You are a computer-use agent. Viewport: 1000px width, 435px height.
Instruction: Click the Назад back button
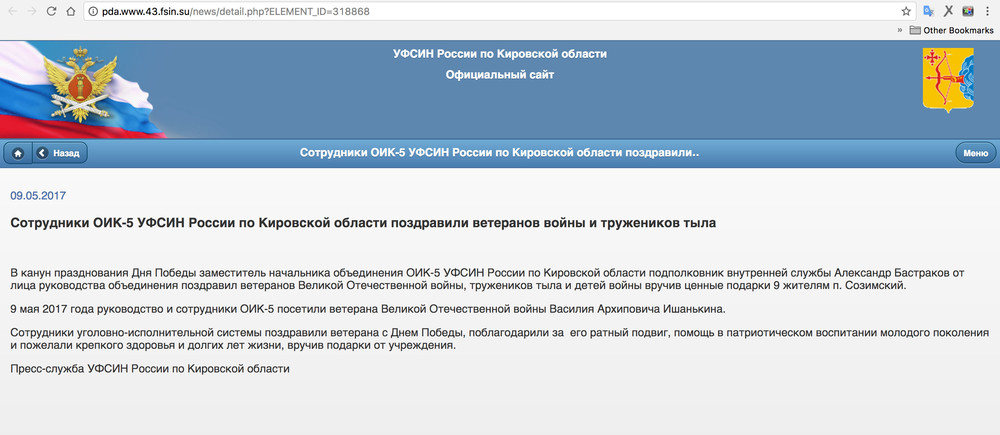[x=60, y=153]
